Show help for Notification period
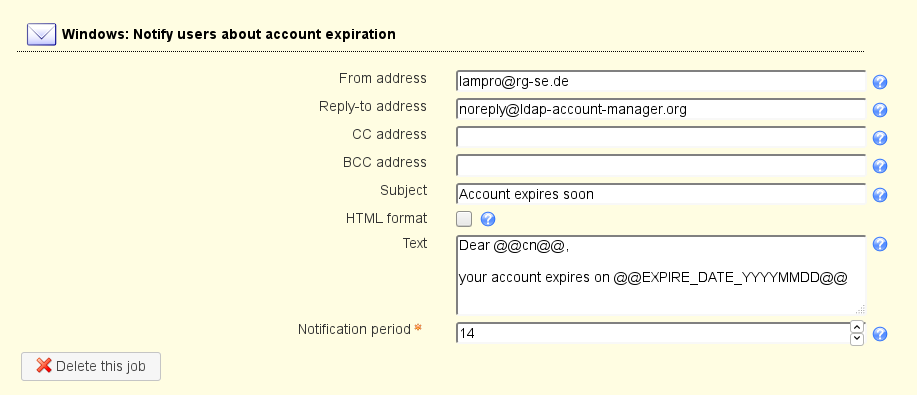This screenshot has width=917, height=395. (x=880, y=334)
